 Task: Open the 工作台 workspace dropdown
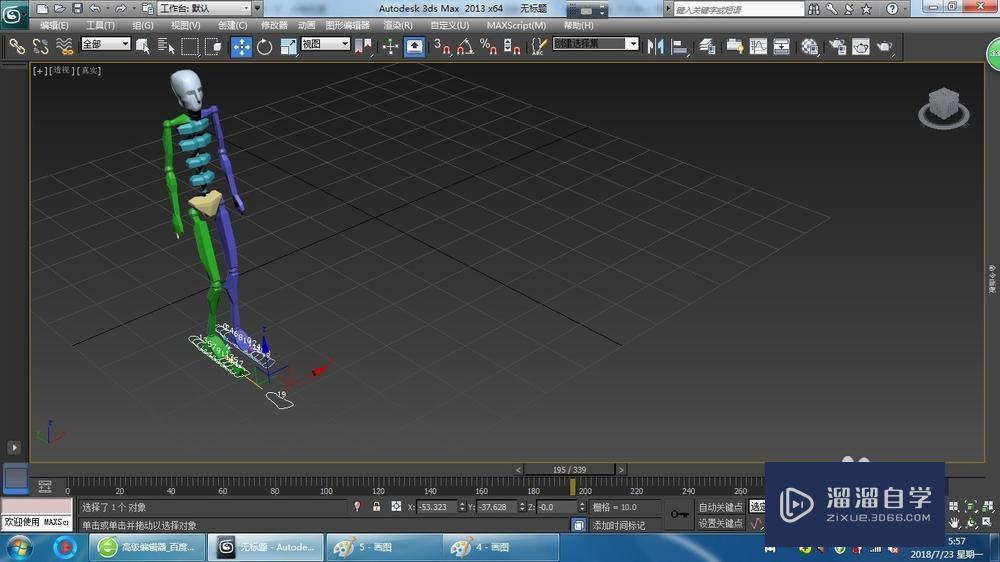[204, 8]
